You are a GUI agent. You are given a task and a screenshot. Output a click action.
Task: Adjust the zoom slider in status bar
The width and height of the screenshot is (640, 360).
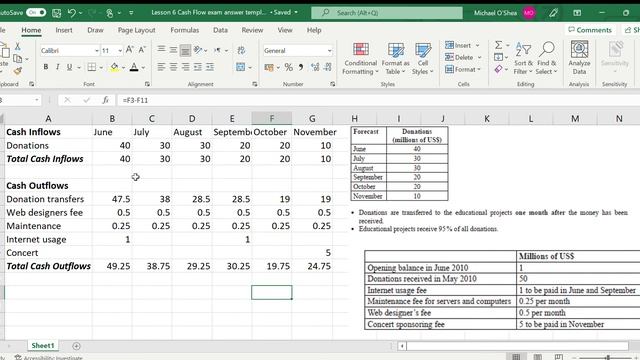click(608, 358)
